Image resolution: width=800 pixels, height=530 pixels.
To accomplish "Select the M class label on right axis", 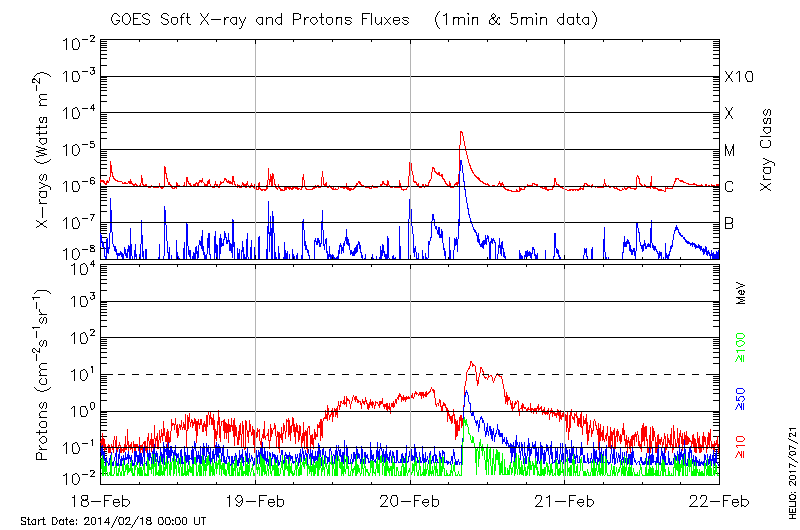I will pyautogui.click(x=730, y=150).
